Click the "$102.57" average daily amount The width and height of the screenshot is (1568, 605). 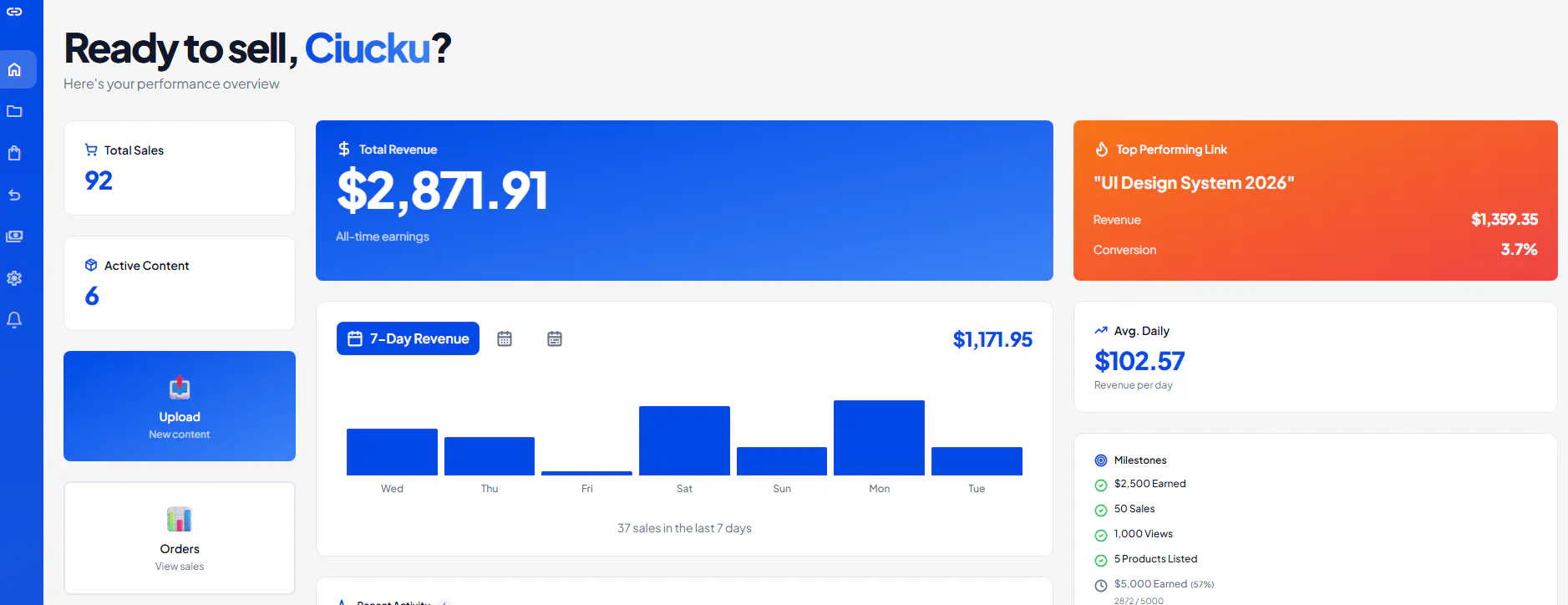(x=1139, y=361)
